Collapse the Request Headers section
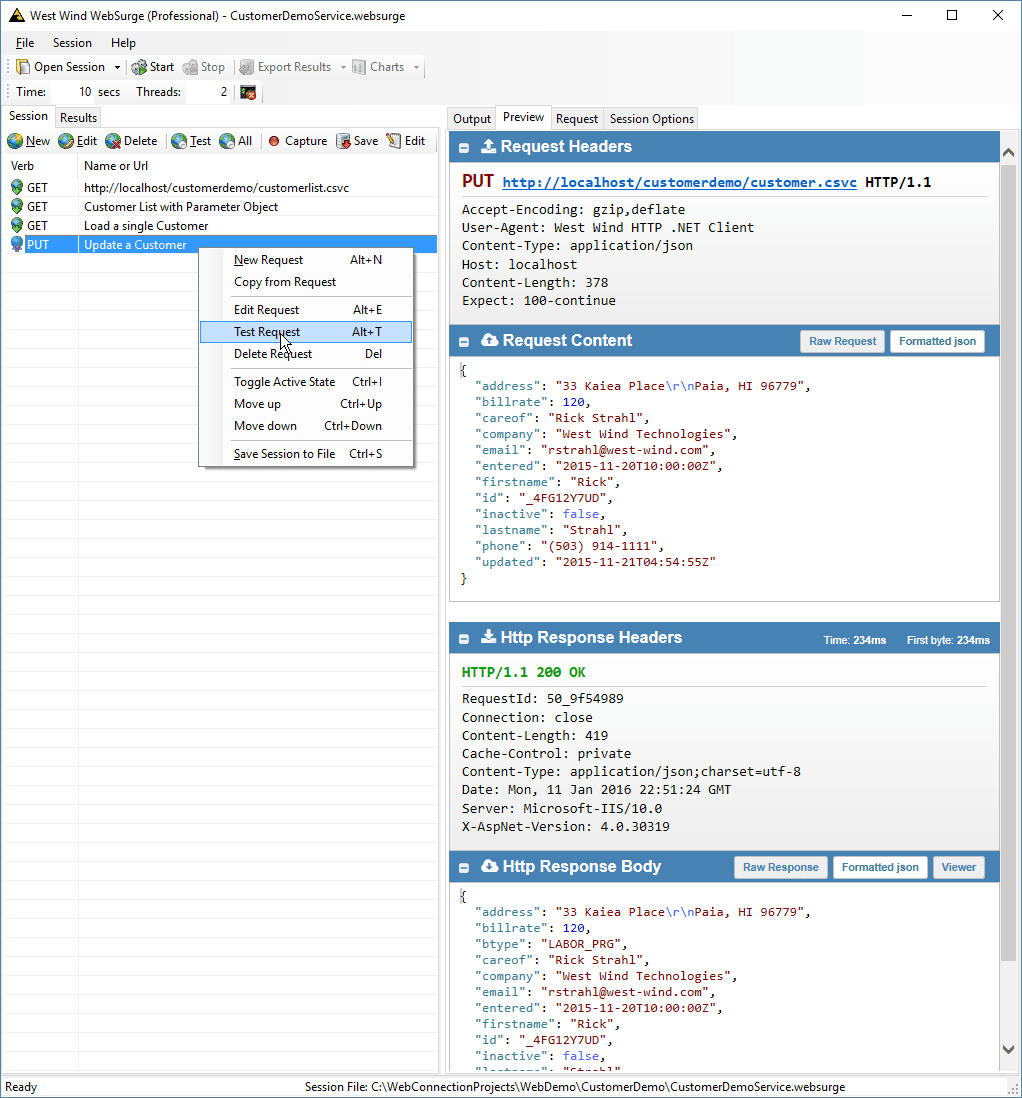 [x=464, y=148]
